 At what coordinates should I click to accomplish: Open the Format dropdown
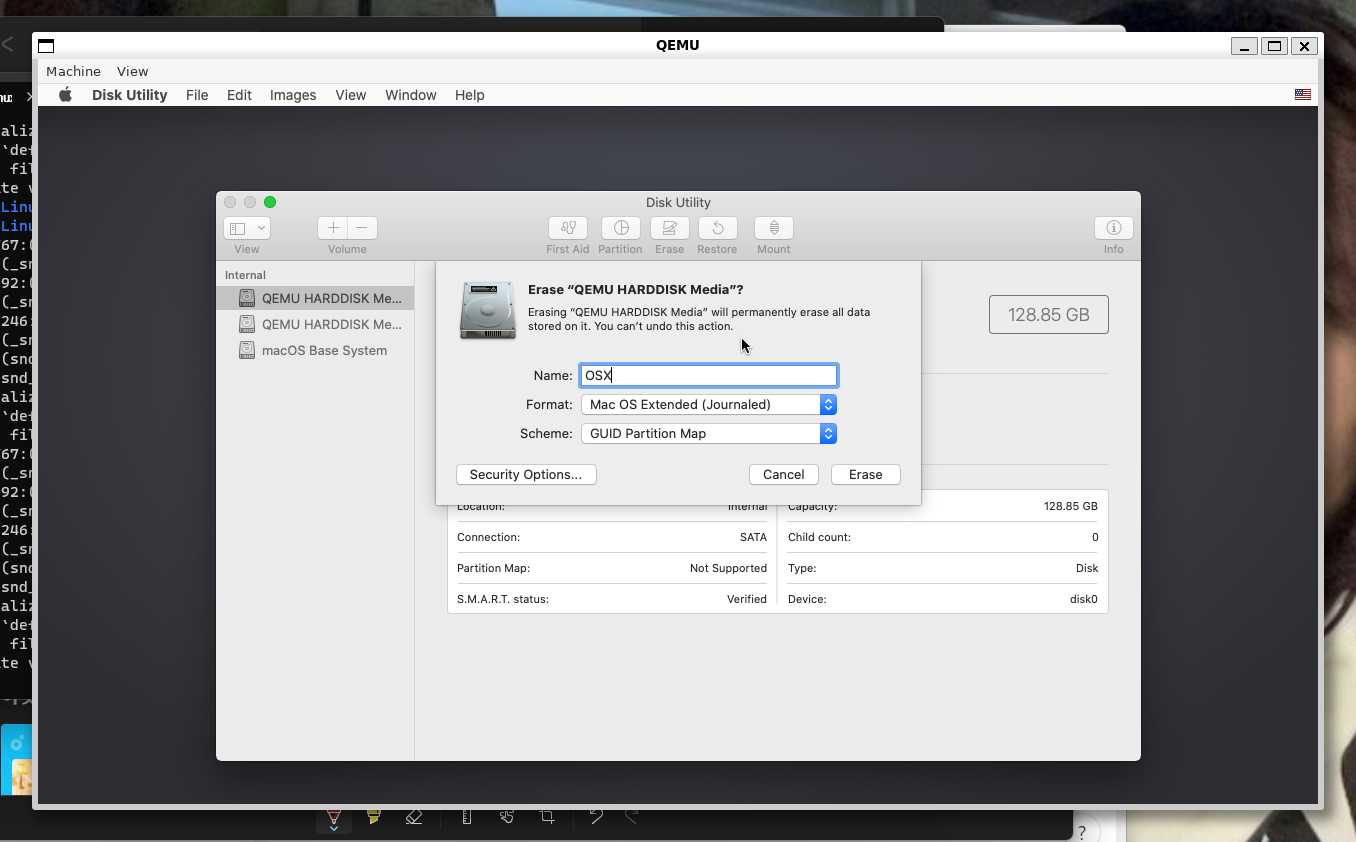[709, 404]
